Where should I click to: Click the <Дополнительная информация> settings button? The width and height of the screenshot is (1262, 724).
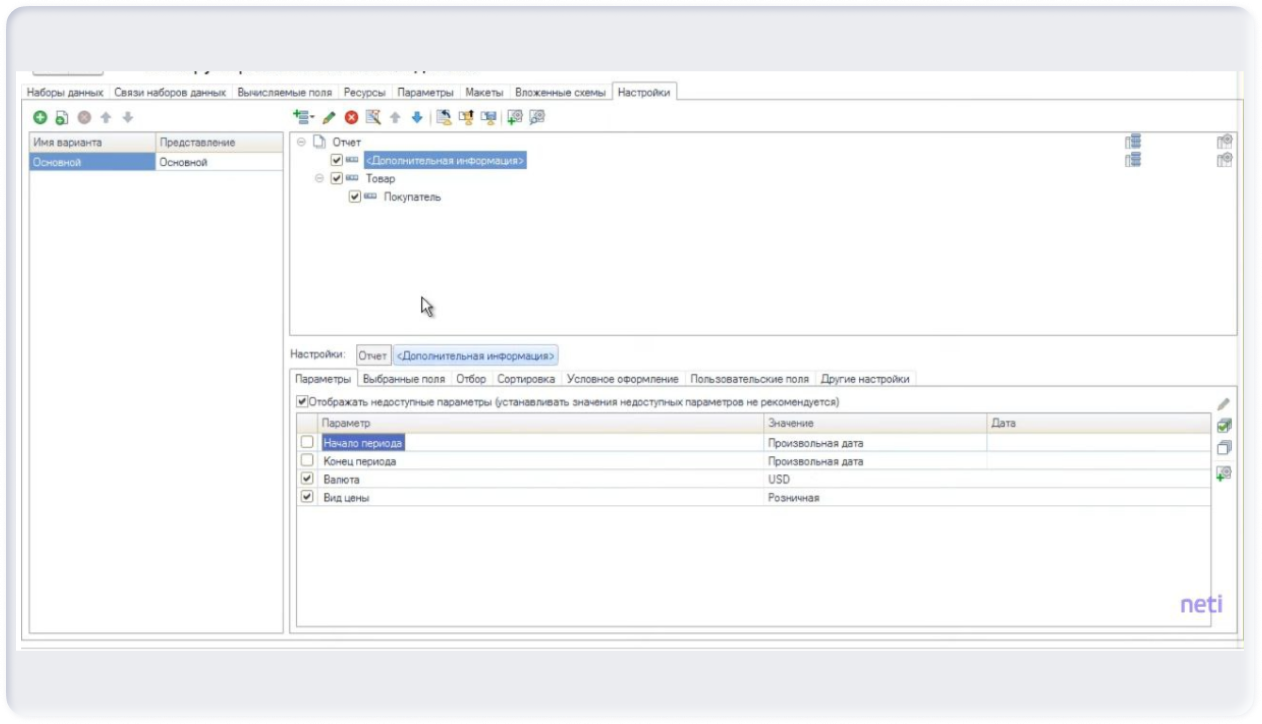tap(476, 355)
